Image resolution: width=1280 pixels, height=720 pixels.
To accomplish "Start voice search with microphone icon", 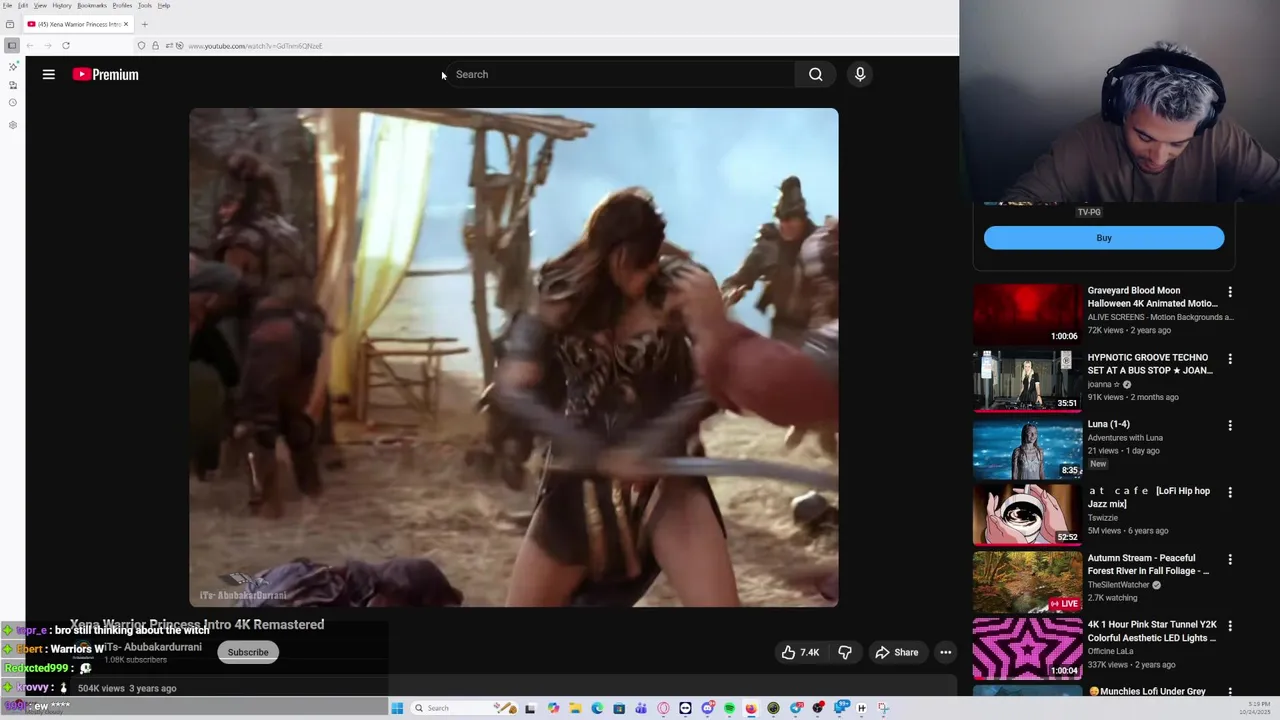I will 860,74.
